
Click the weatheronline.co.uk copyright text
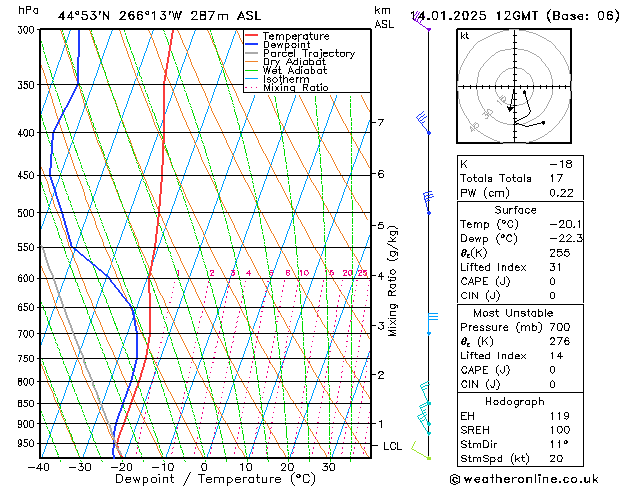pyautogui.click(x=524, y=479)
